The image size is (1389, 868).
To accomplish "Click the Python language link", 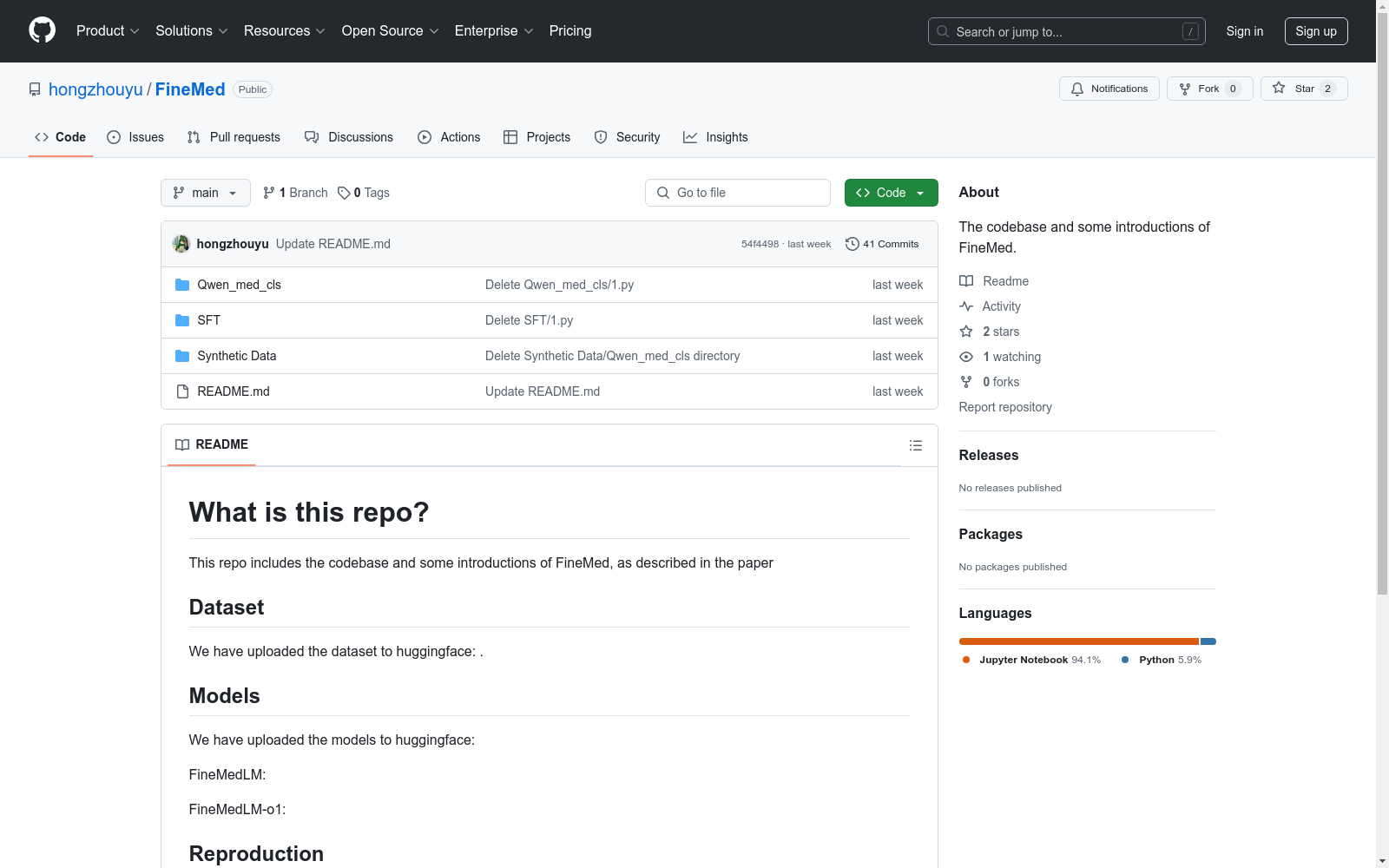I will tap(1162, 660).
